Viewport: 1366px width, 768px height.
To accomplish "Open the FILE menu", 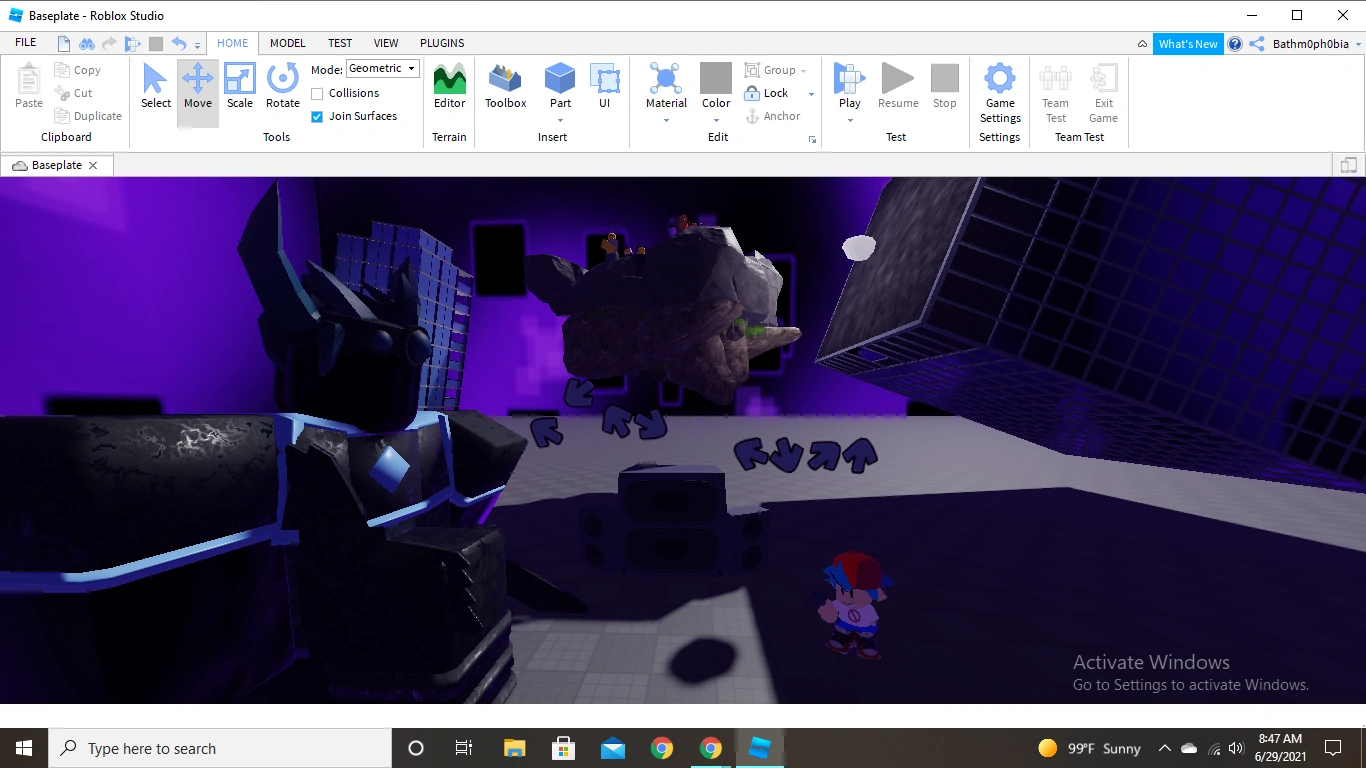I will pyautogui.click(x=26, y=43).
